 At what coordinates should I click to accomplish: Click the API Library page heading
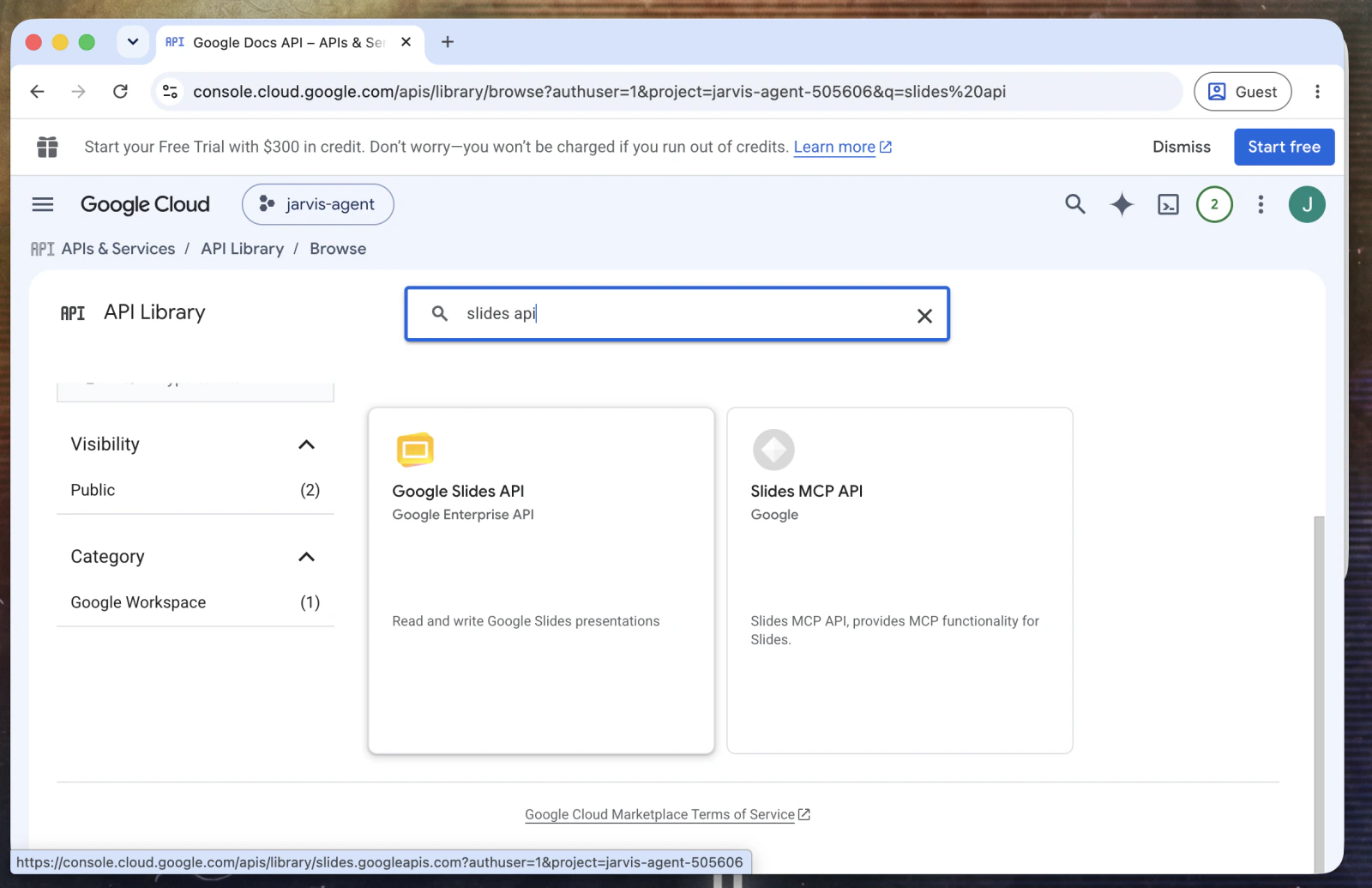tap(154, 312)
